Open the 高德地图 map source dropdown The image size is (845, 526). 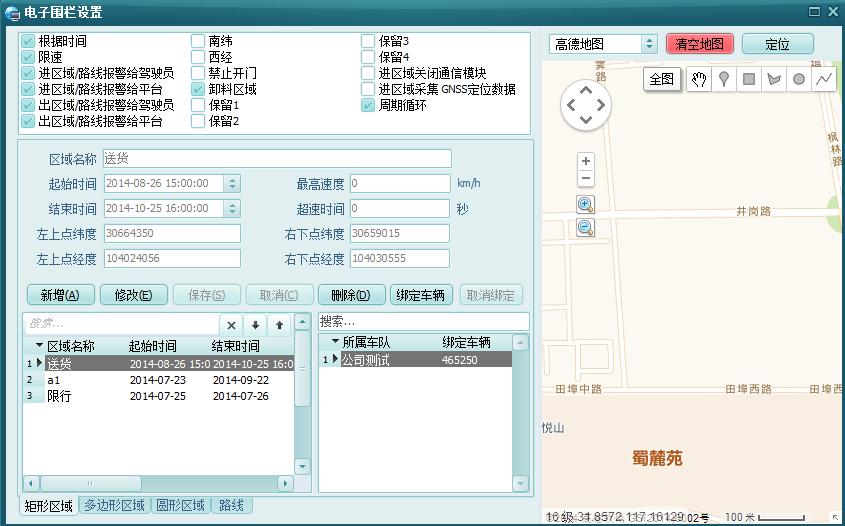[x=648, y=44]
